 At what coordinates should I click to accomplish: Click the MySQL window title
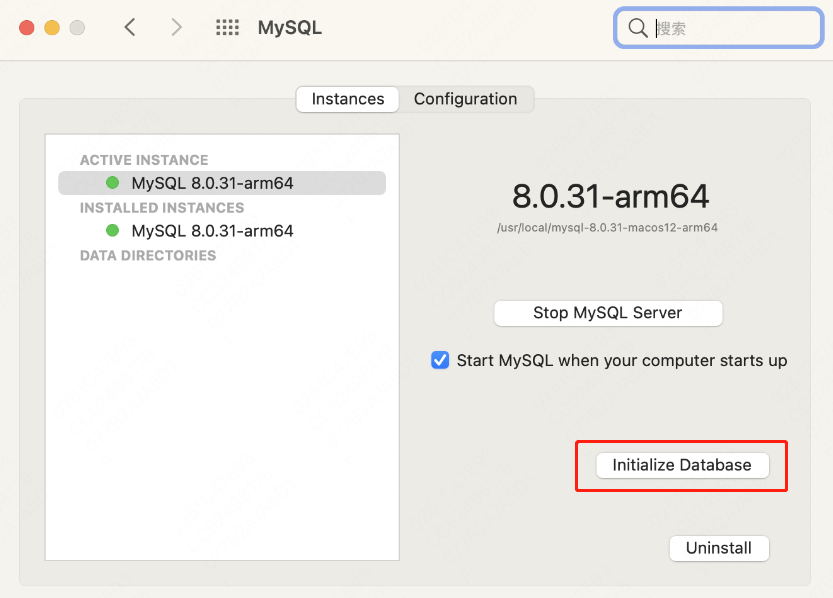pyautogui.click(x=290, y=28)
